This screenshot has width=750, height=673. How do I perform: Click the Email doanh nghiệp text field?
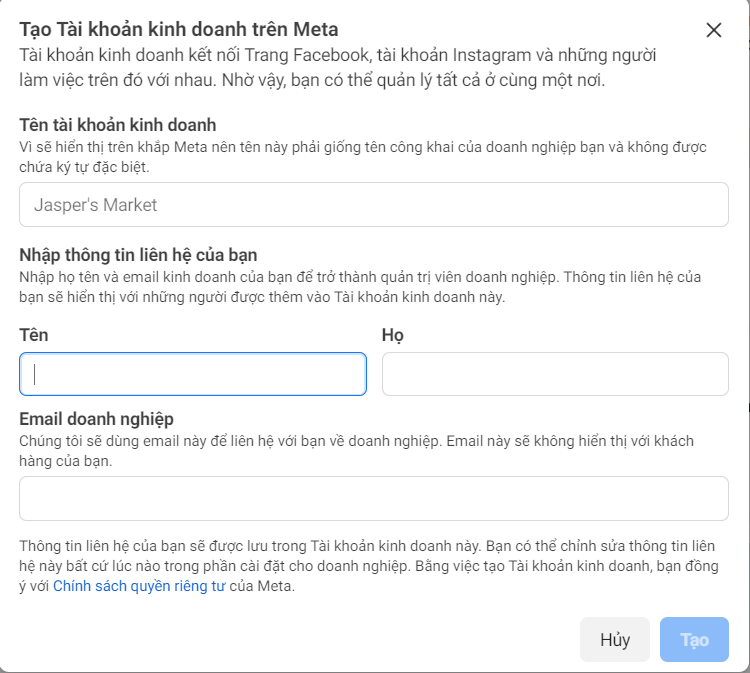373,498
